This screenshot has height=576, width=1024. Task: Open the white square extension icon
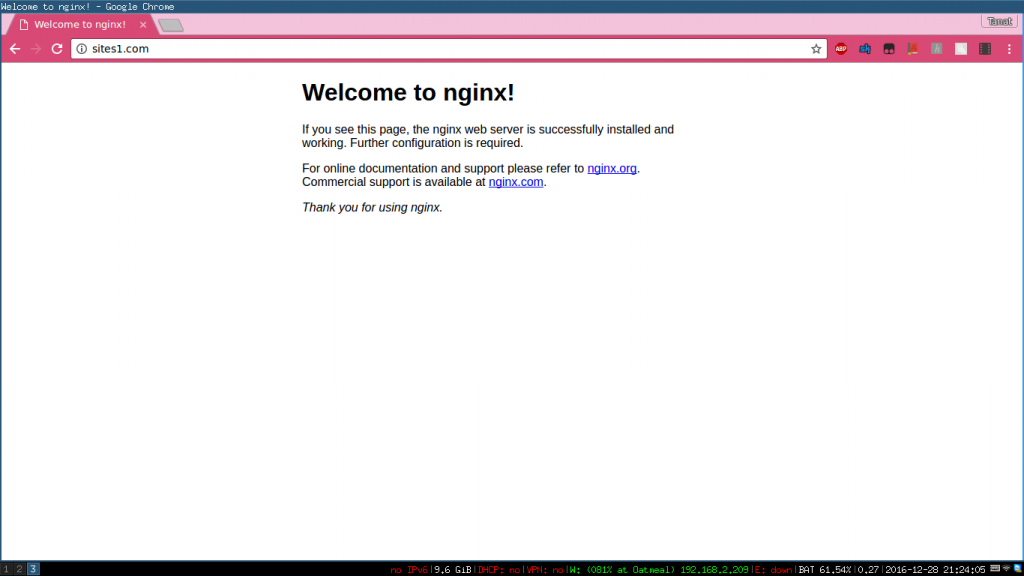(961, 49)
